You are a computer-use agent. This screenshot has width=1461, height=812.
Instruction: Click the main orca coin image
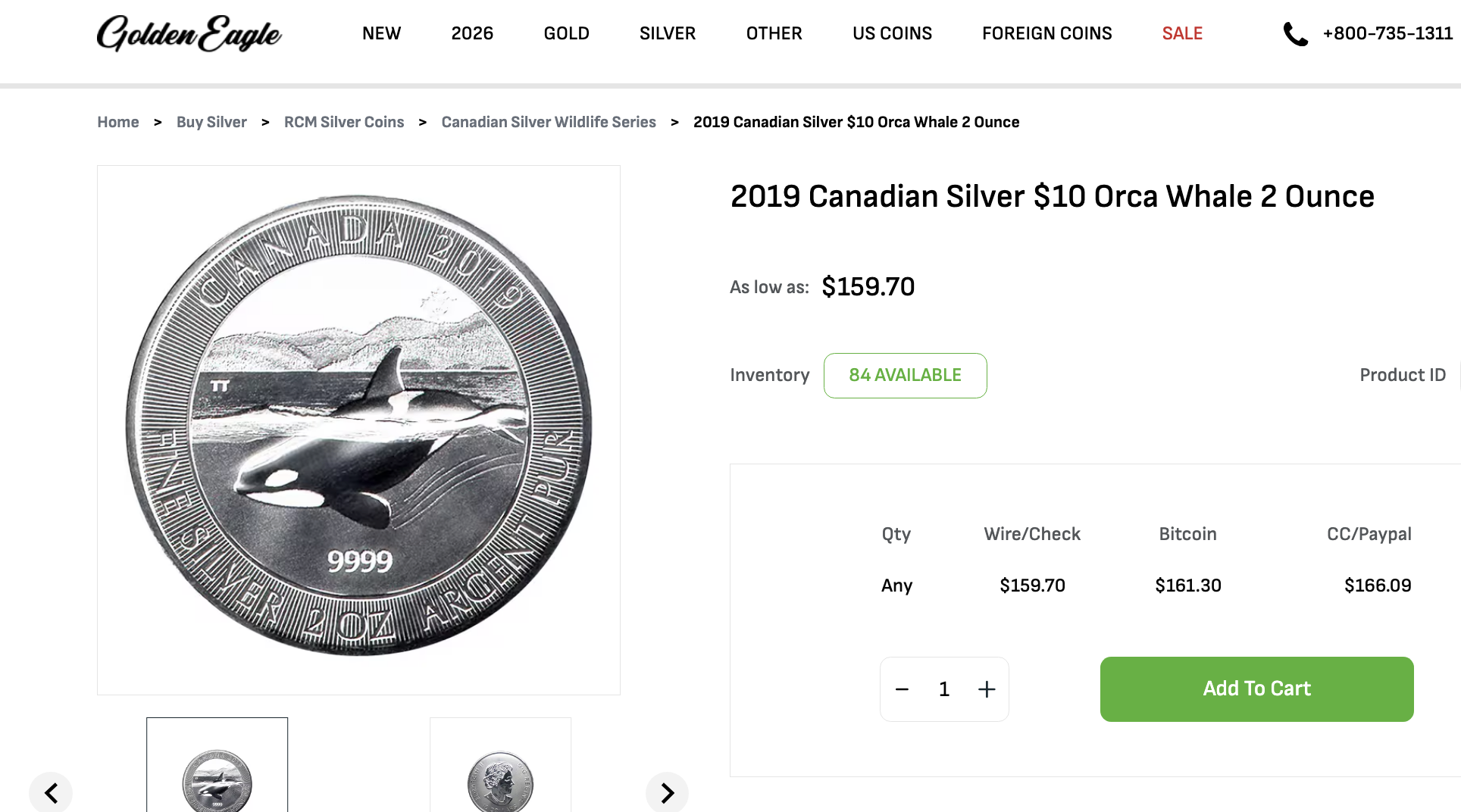358,429
